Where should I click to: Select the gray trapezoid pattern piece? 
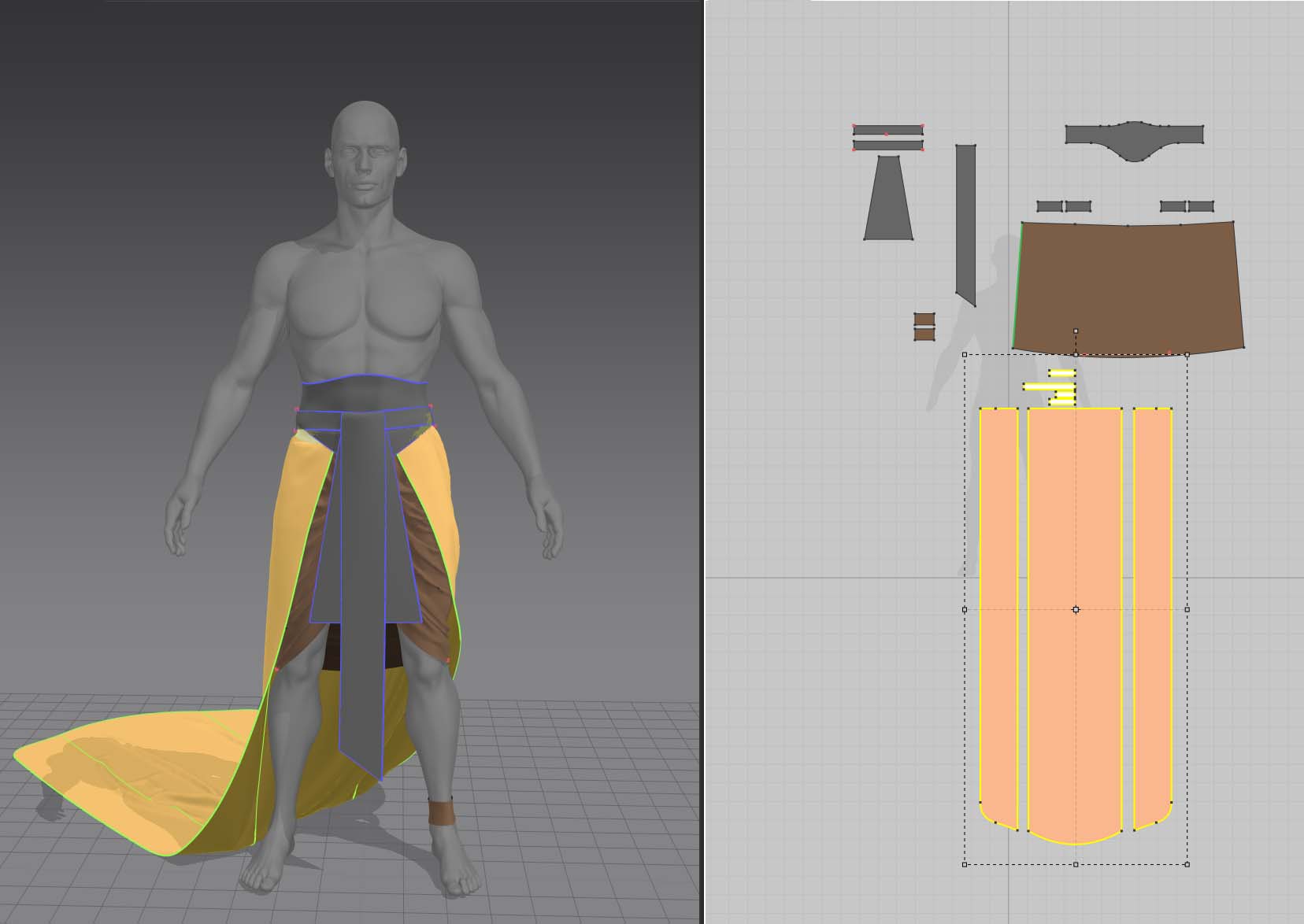click(888, 198)
